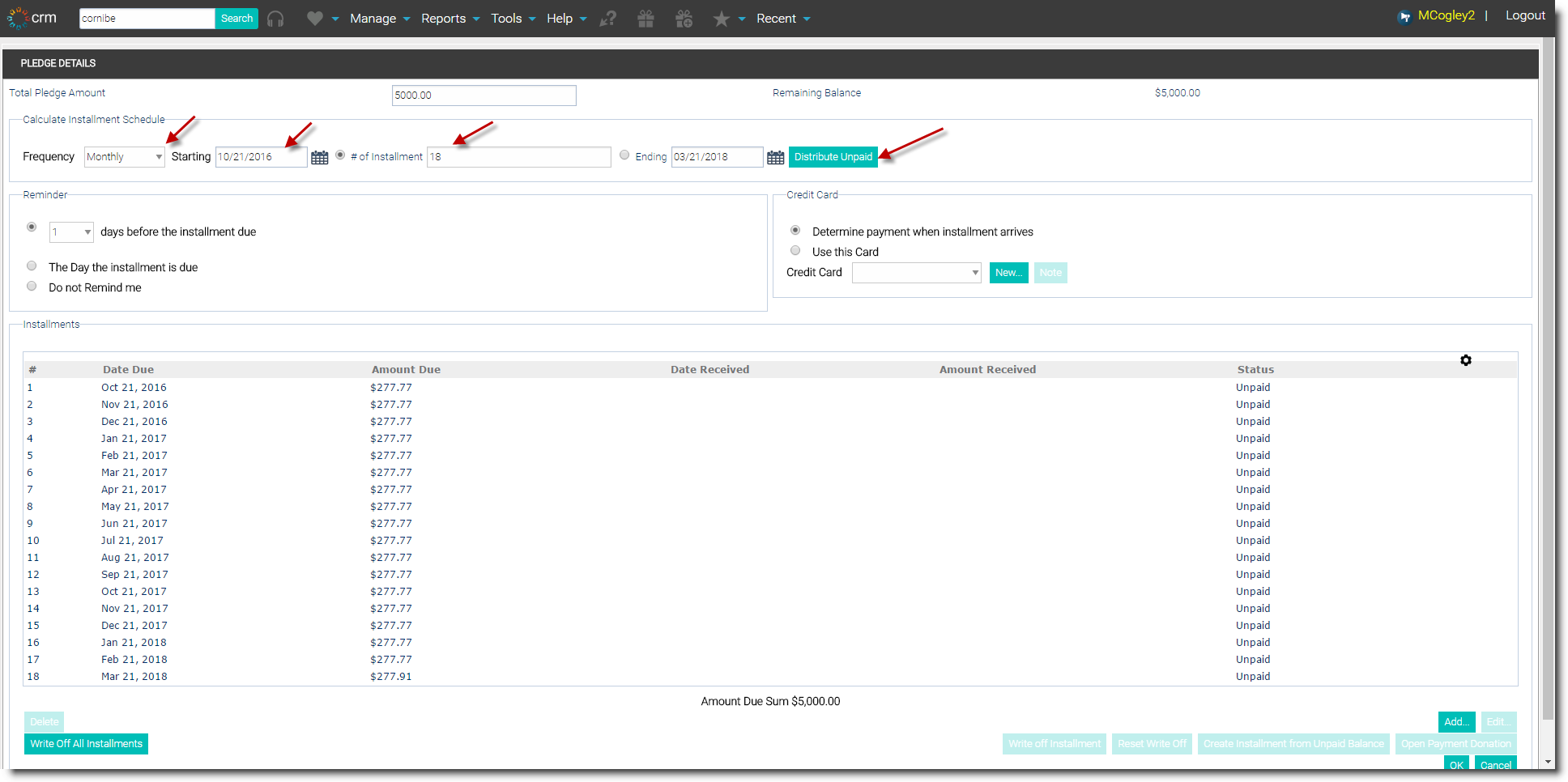Click the # of Installment input field
This screenshot has height=782, width=1568.
tap(519, 157)
